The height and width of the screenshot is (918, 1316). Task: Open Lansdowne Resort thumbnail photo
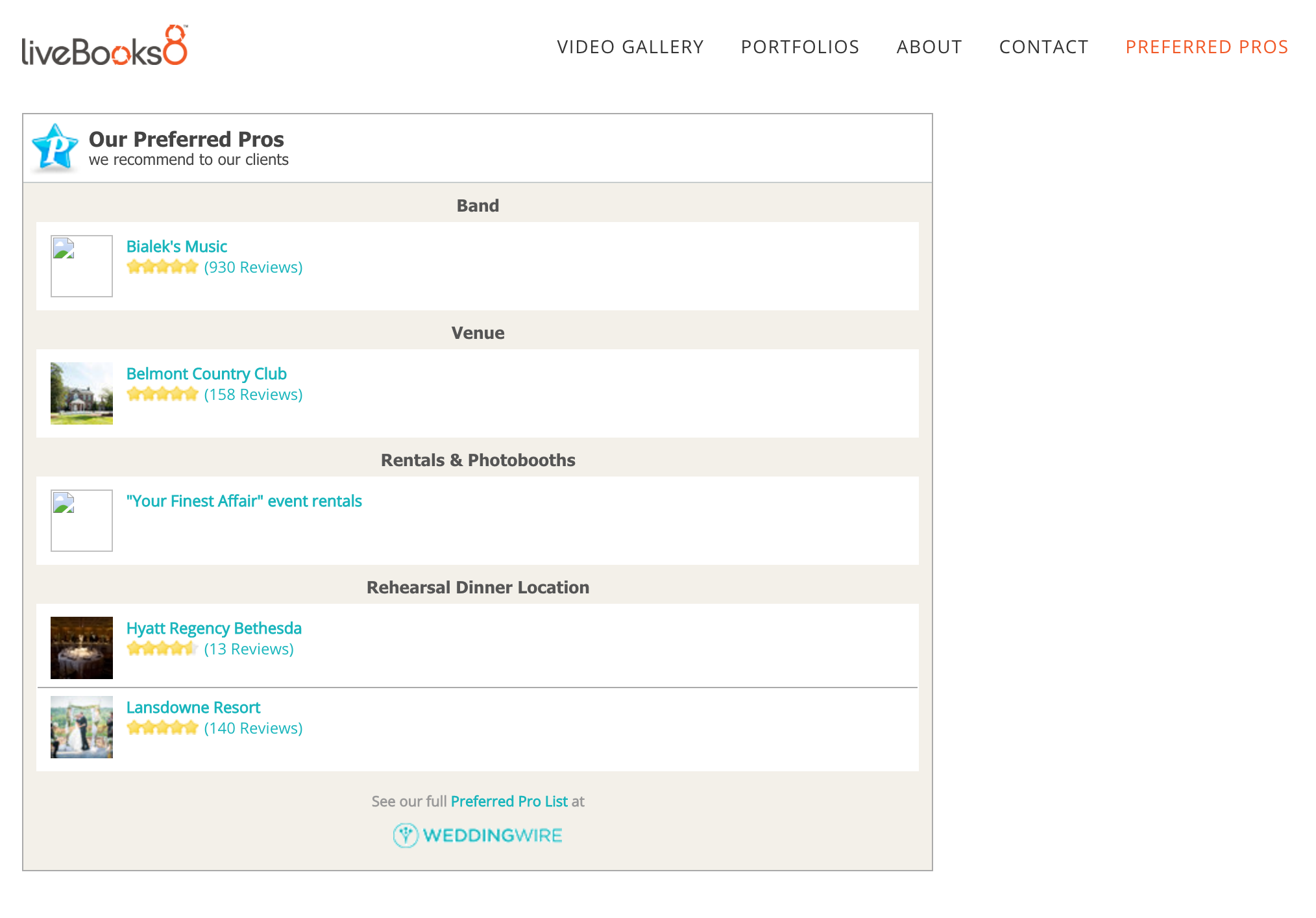tap(82, 727)
